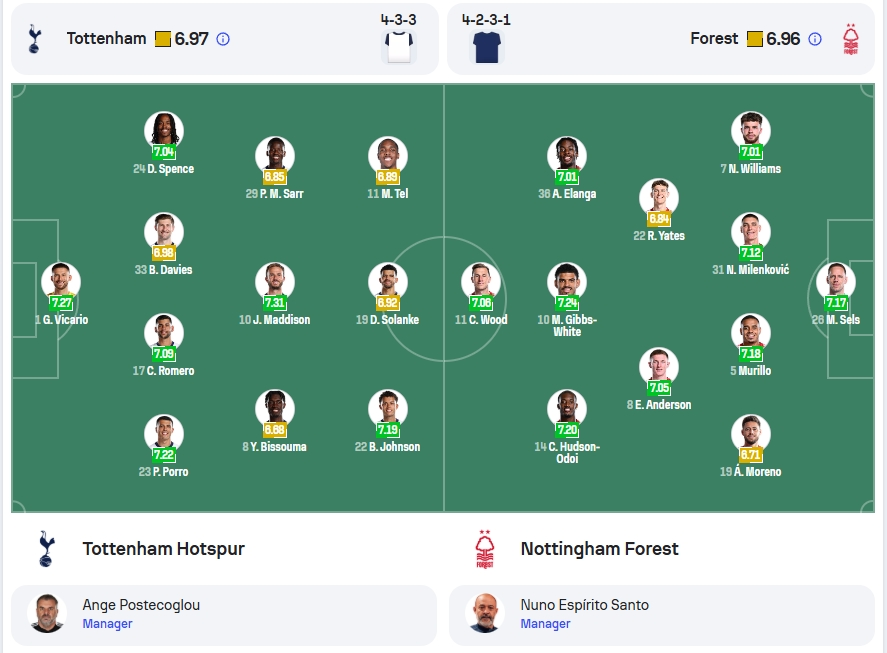Click Ange Postecoglou manager photo
This screenshot has width=887, height=653.
click(x=47, y=613)
